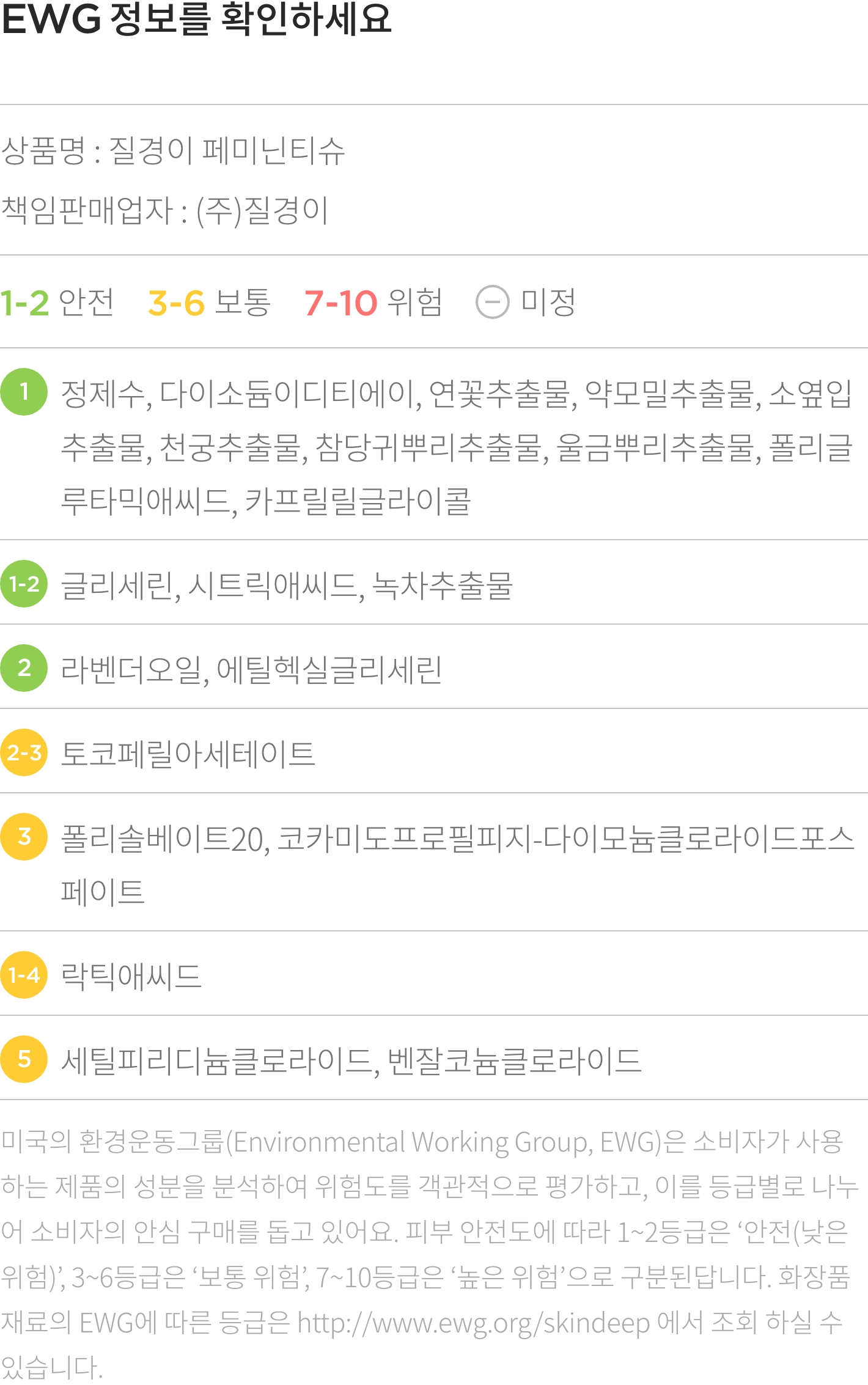Image resolution: width=868 pixels, height=1385 pixels.
Task: Click the 미정 circle-minus icon
Action: 492,303
